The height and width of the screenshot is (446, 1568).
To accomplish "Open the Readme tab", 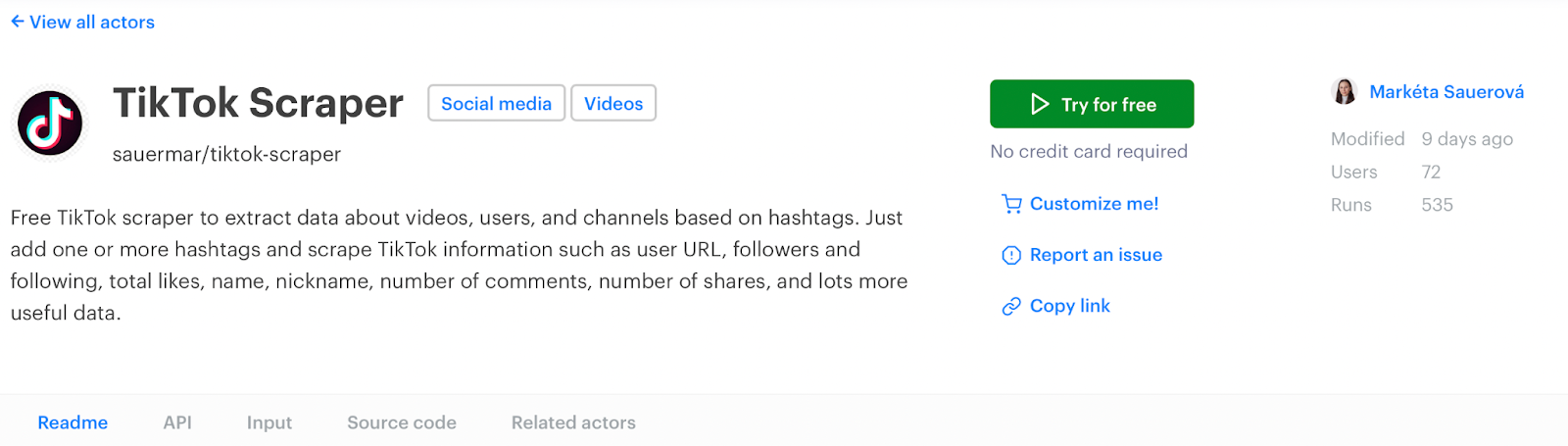I will 73,422.
